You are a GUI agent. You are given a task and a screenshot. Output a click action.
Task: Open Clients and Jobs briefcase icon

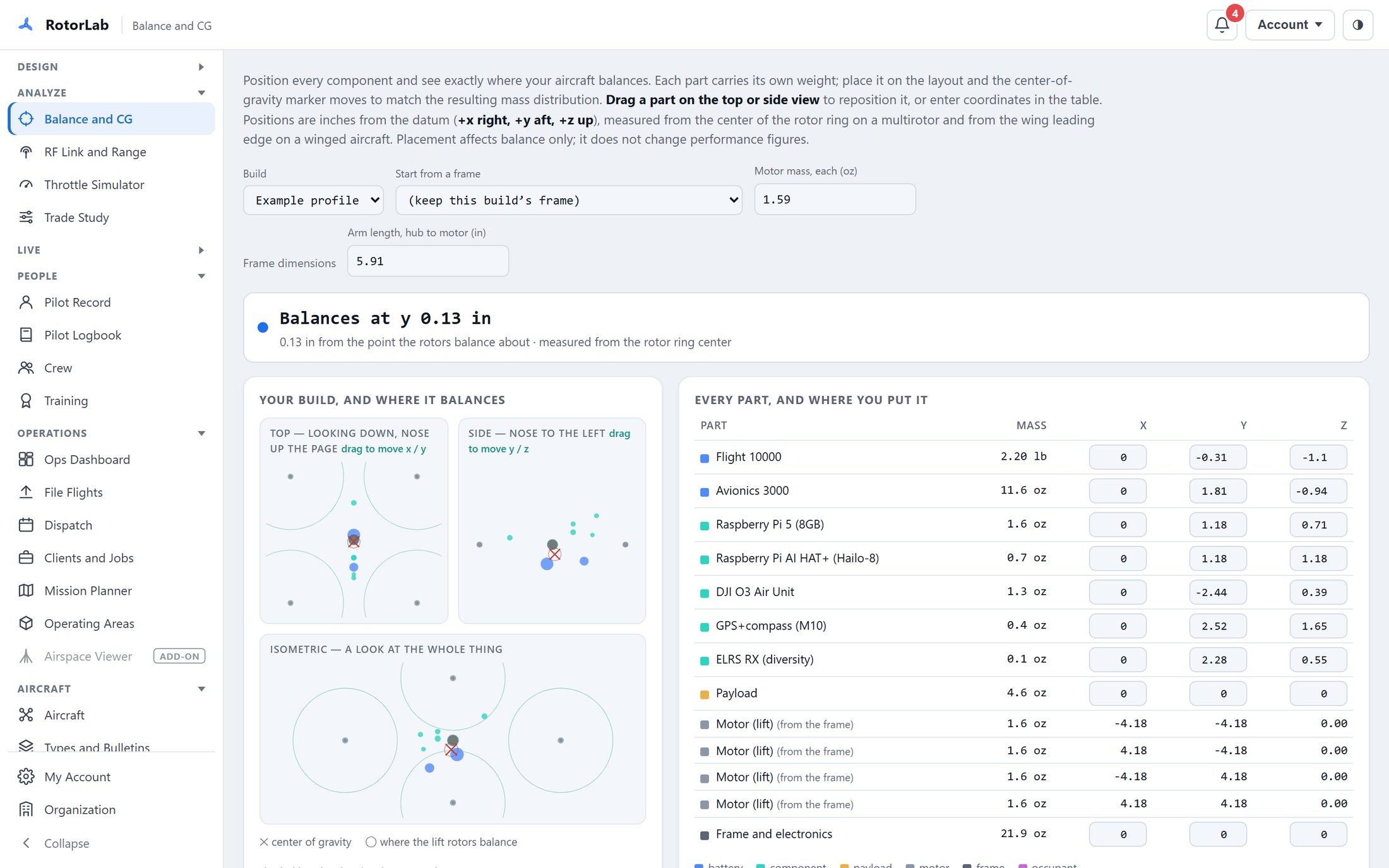coord(26,558)
